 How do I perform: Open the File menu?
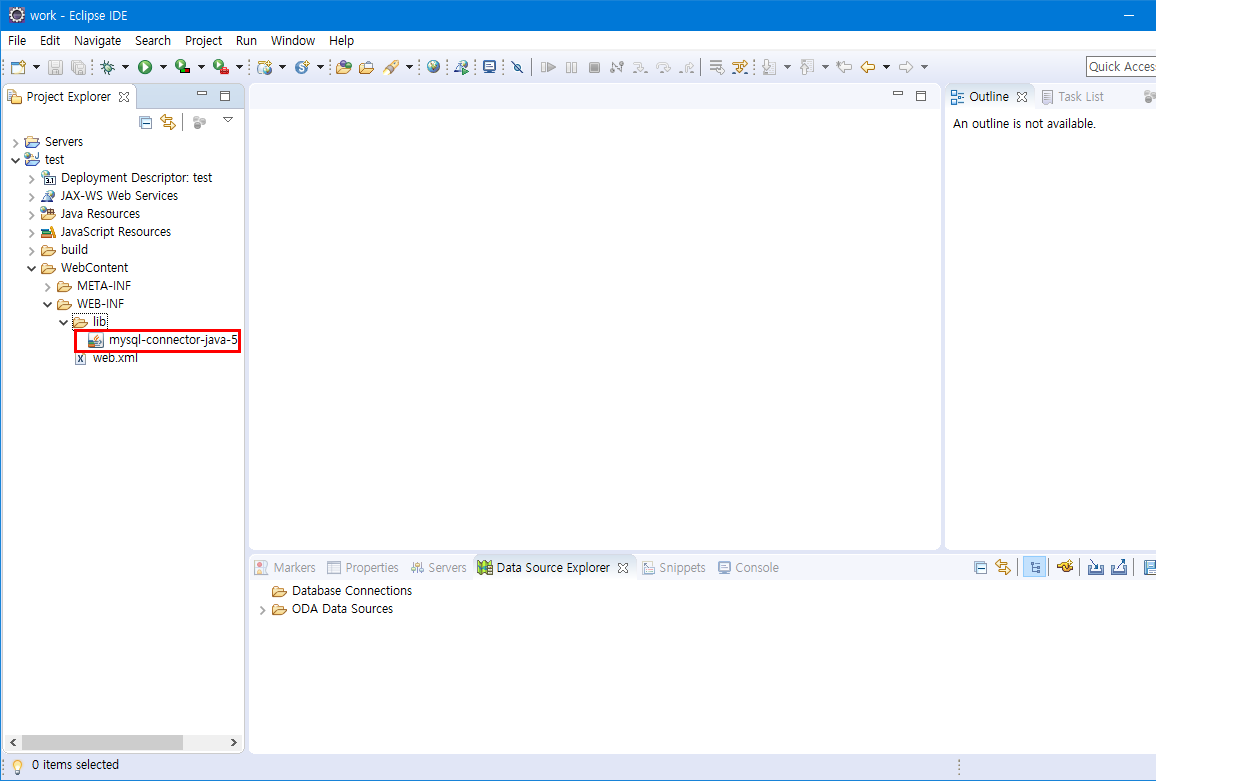click(17, 41)
